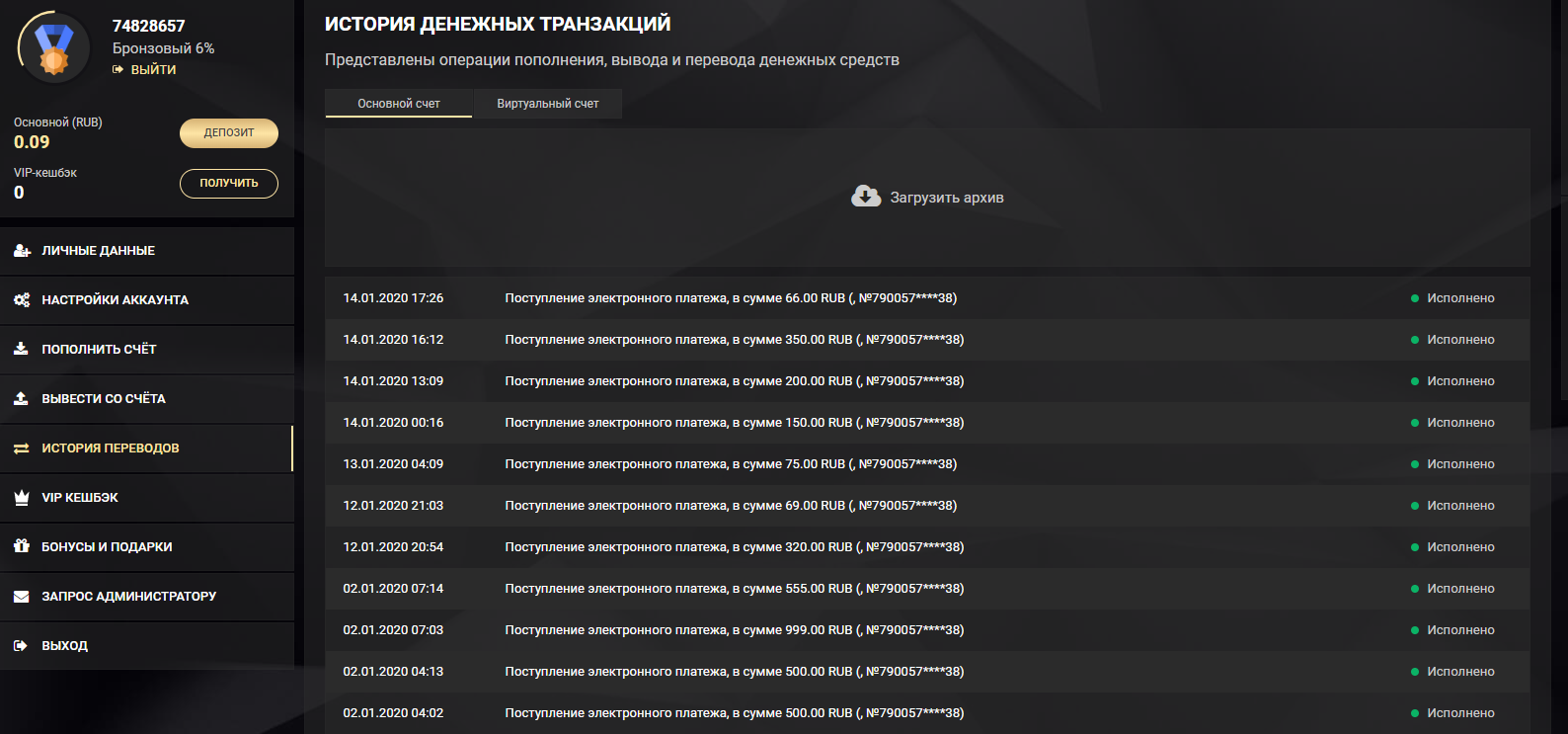
Task: Go to ПОПОЛНИТЬ СЧЁТ page
Action: (147, 350)
